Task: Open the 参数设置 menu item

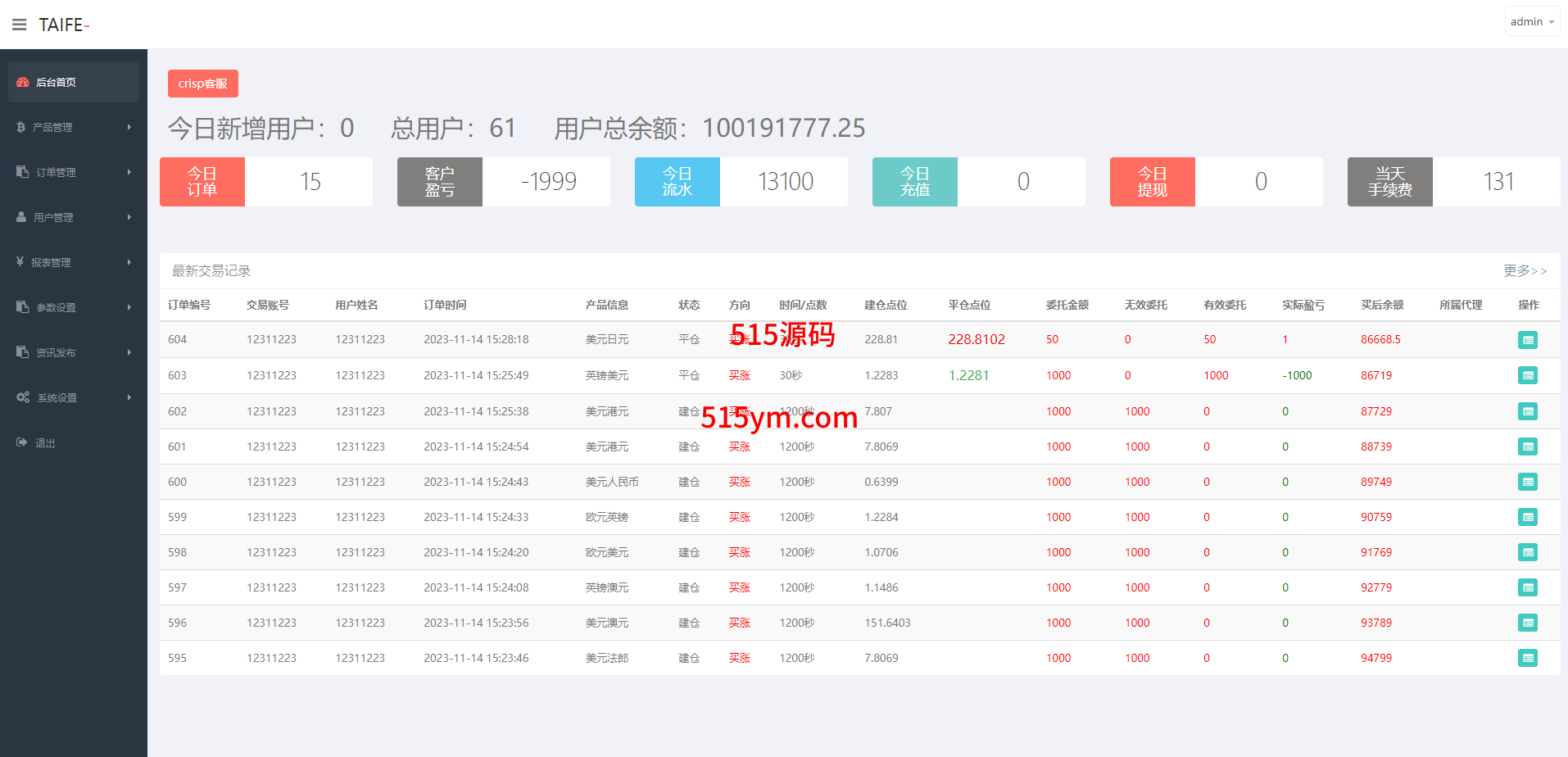Action: pos(56,307)
